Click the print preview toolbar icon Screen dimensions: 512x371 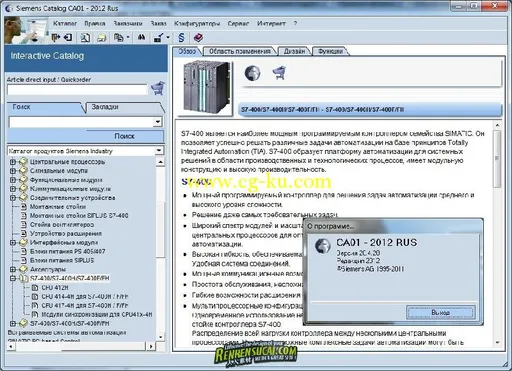tap(85, 37)
